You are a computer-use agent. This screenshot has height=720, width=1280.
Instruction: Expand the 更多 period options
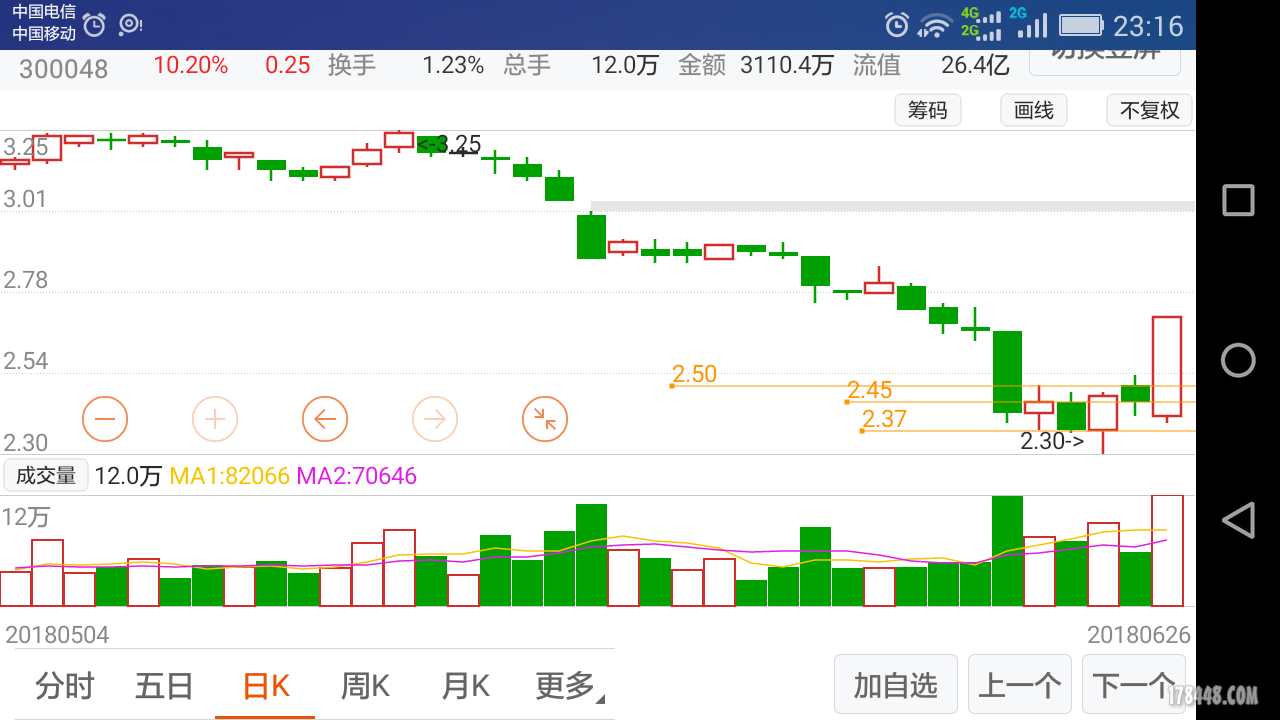(x=570, y=686)
